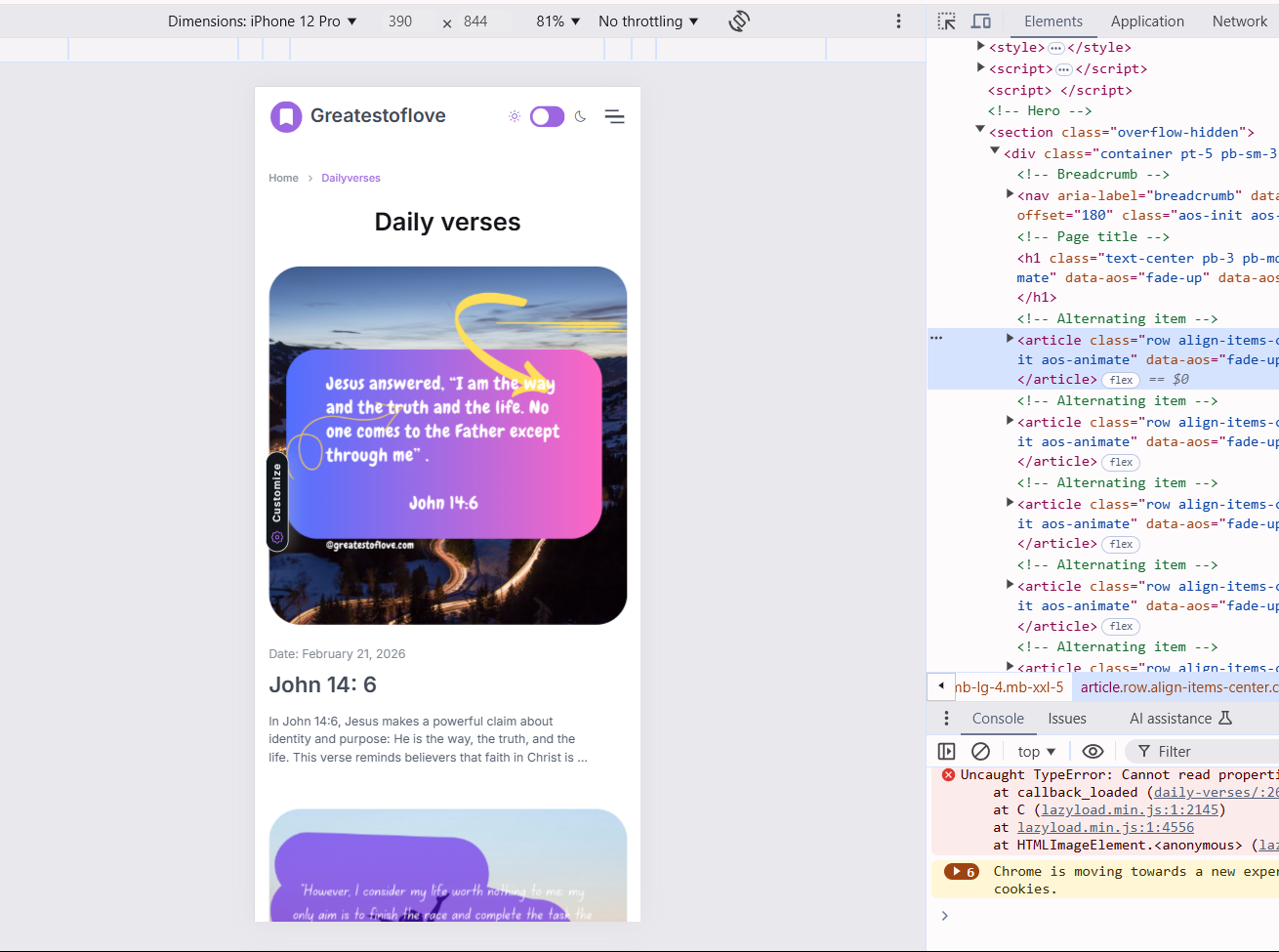Click the flex badge on the selected article
The height and width of the screenshot is (952, 1279).
[1121, 380]
